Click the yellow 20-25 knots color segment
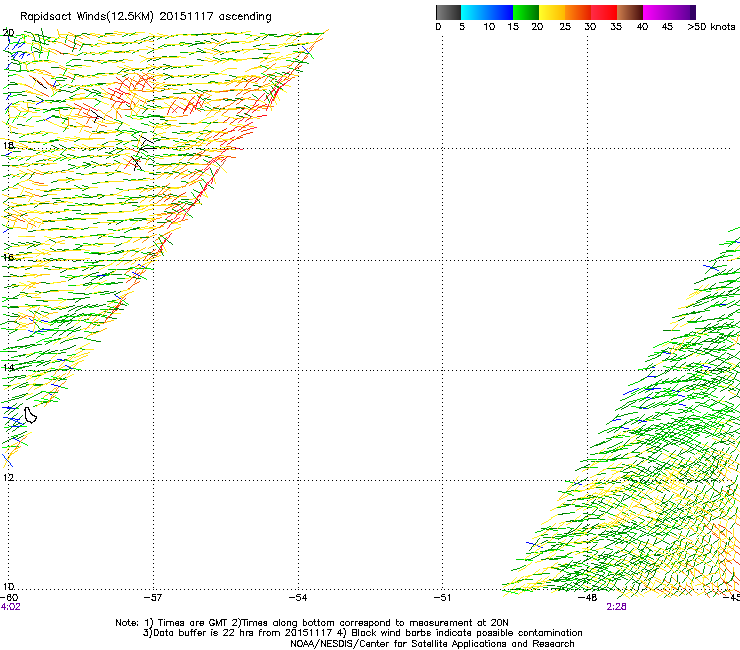Image resolution: width=740 pixels, height=650 pixels. [x=552, y=12]
